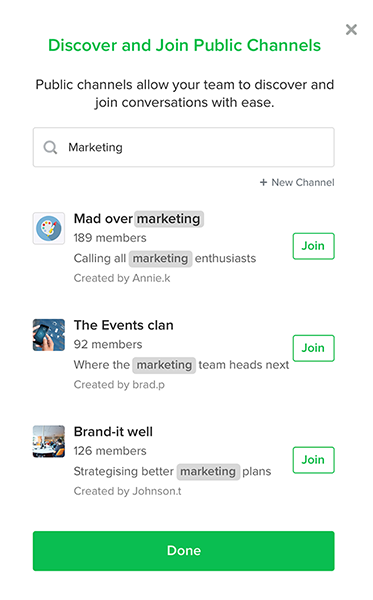Open The Events clan channel avatar
The width and height of the screenshot is (373, 600).
point(49,335)
